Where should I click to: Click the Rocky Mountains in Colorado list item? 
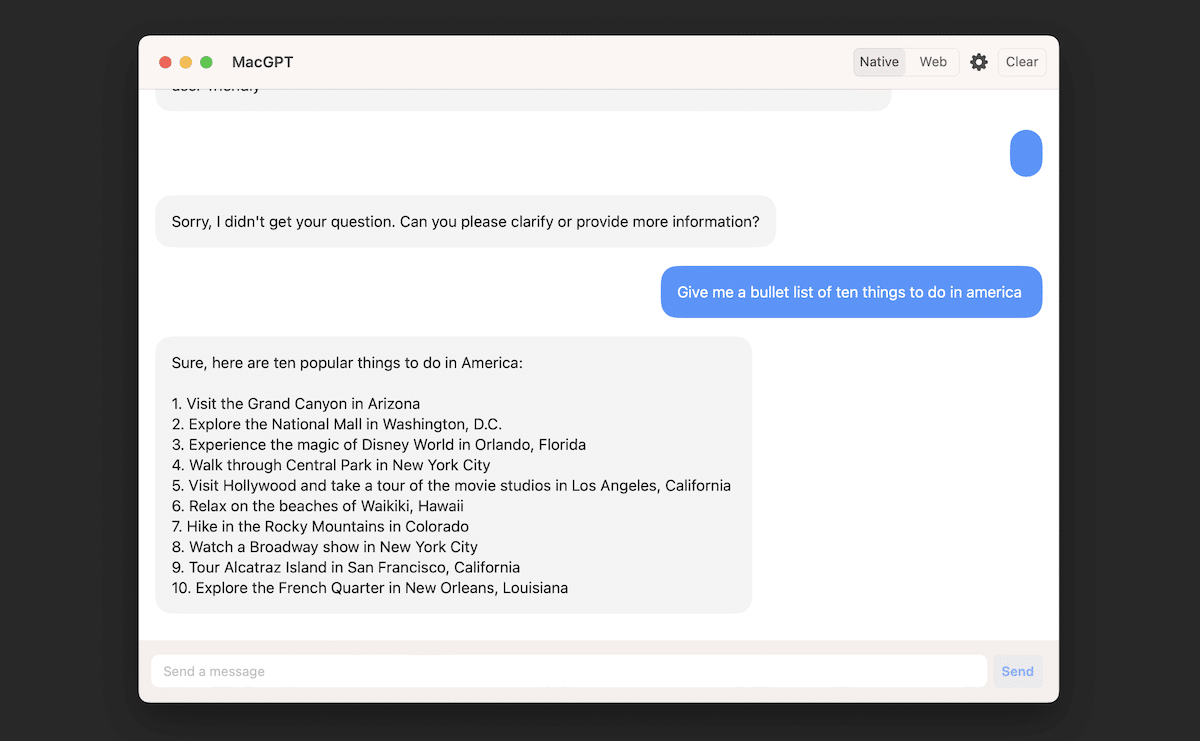pyautogui.click(x=320, y=527)
